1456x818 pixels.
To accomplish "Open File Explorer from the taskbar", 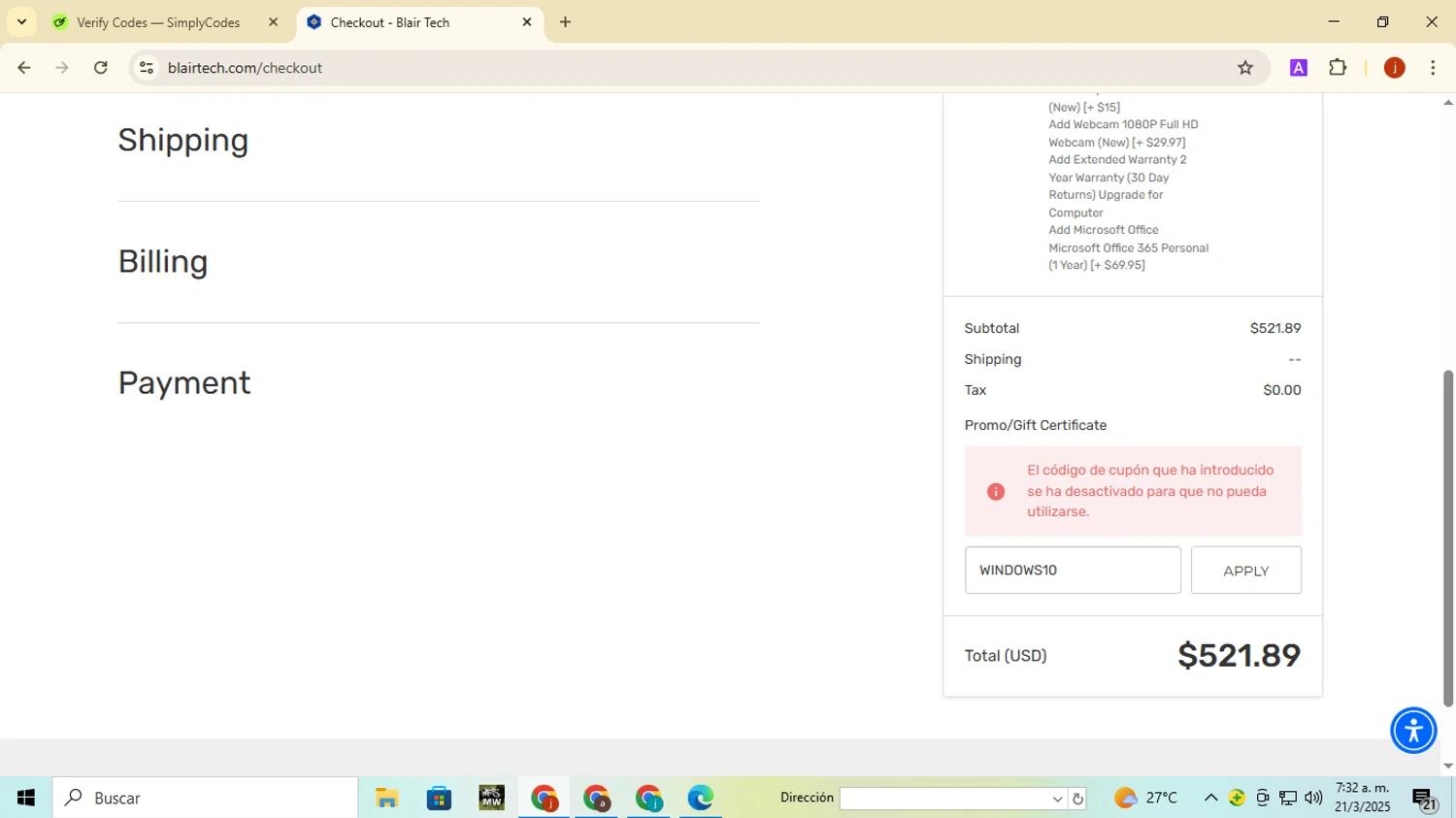I will [x=386, y=798].
